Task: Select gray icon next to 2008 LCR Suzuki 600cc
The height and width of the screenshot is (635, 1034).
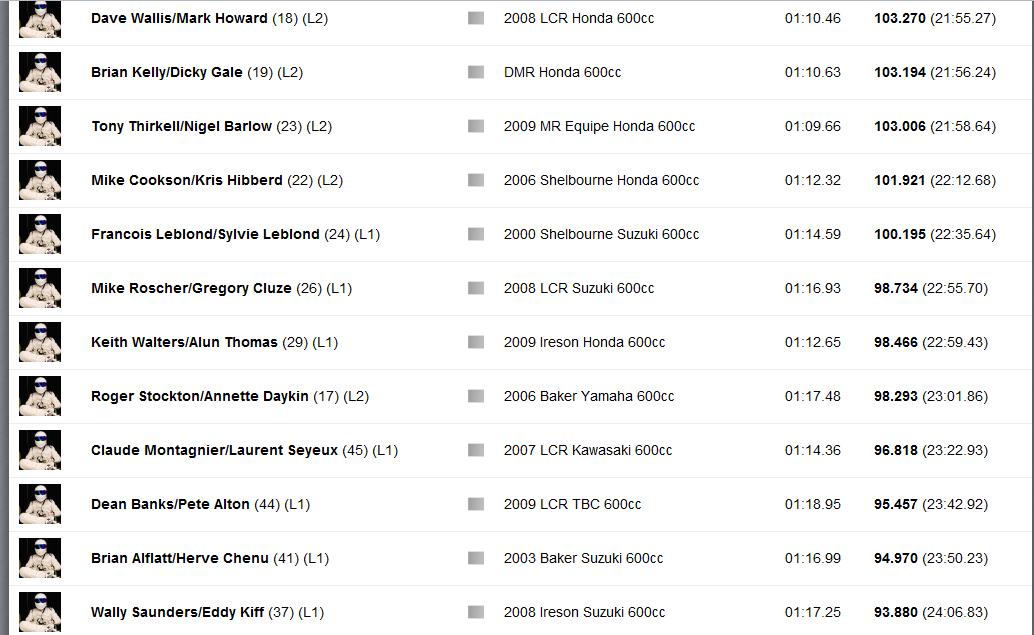Action: pos(476,288)
